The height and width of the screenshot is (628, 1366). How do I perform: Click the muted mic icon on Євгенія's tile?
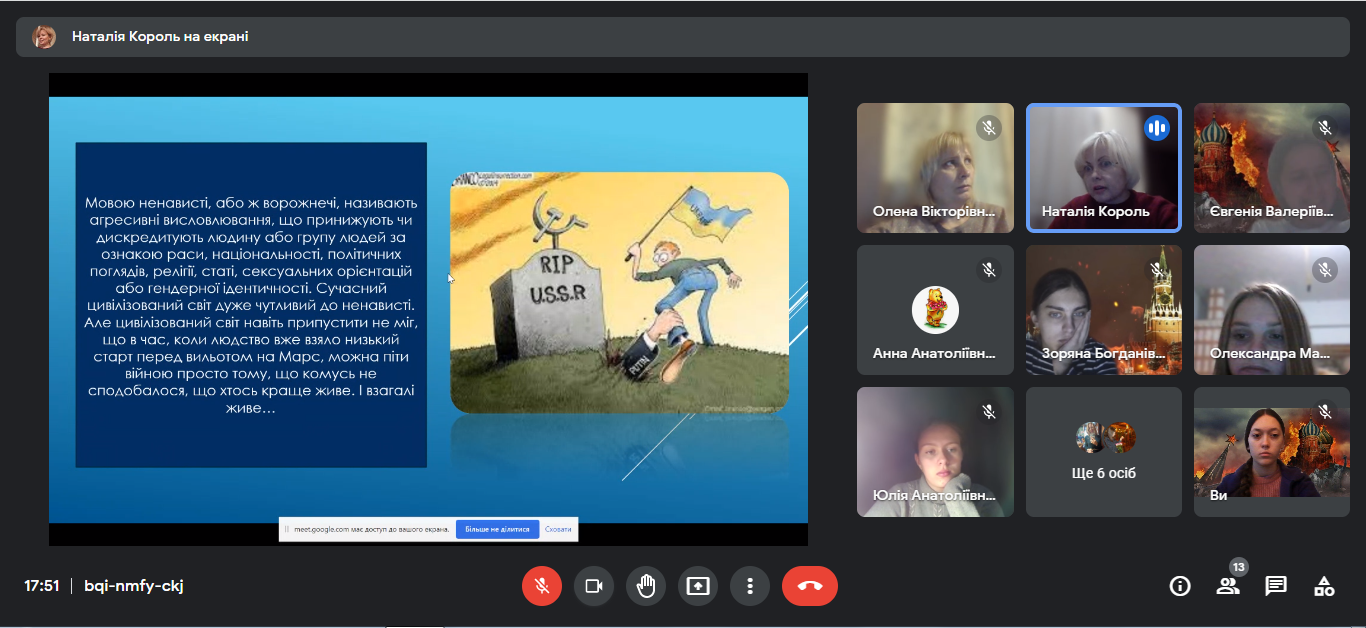(1325, 128)
